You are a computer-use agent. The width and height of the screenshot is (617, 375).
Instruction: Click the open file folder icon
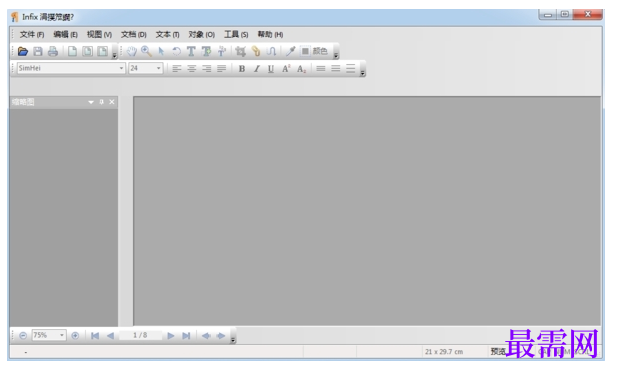(x=23, y=51)
